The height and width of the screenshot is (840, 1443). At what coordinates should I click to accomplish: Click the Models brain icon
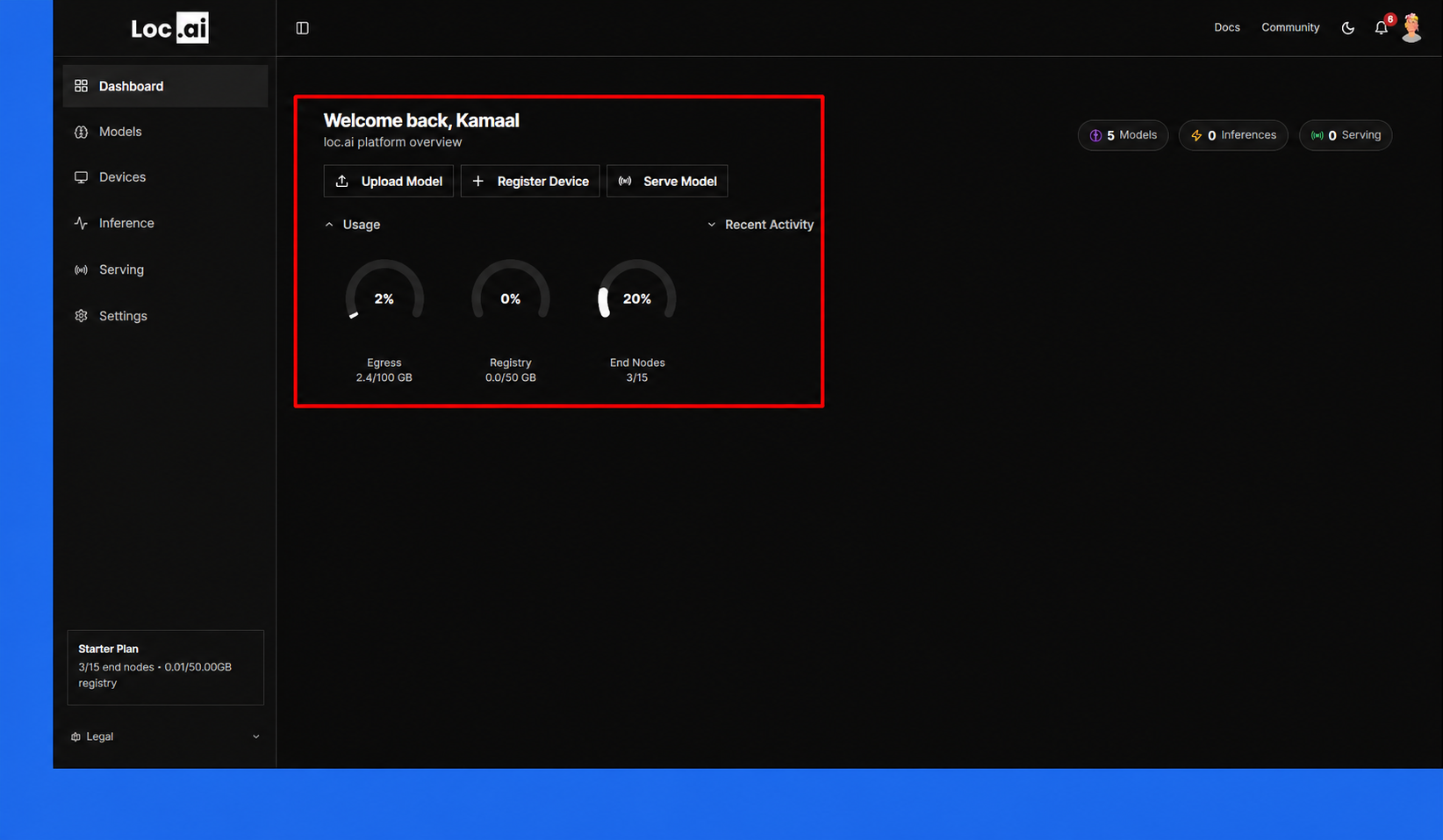(81, 132)
